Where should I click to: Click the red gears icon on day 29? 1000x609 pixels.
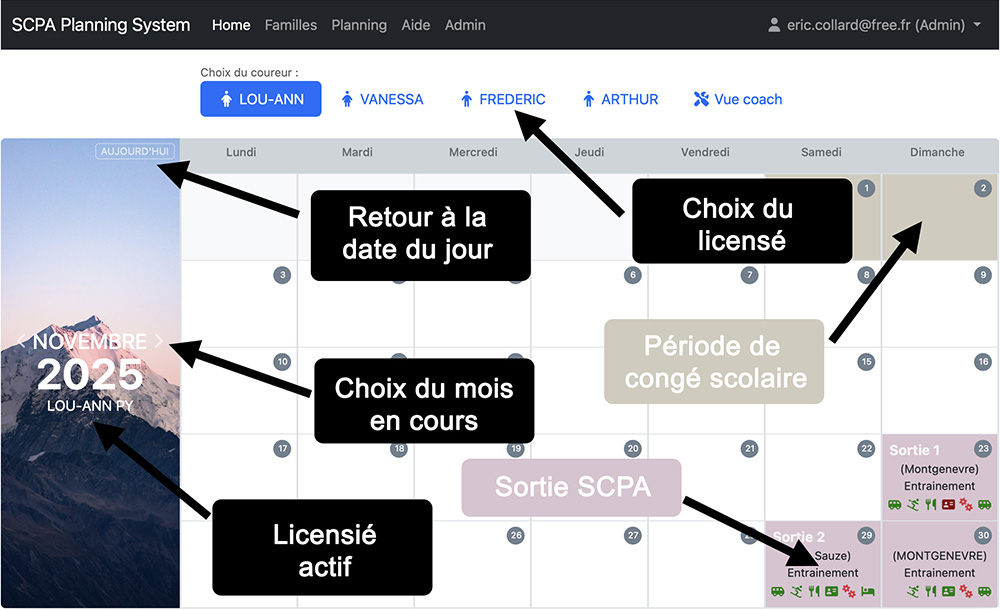tap(849, 591)
